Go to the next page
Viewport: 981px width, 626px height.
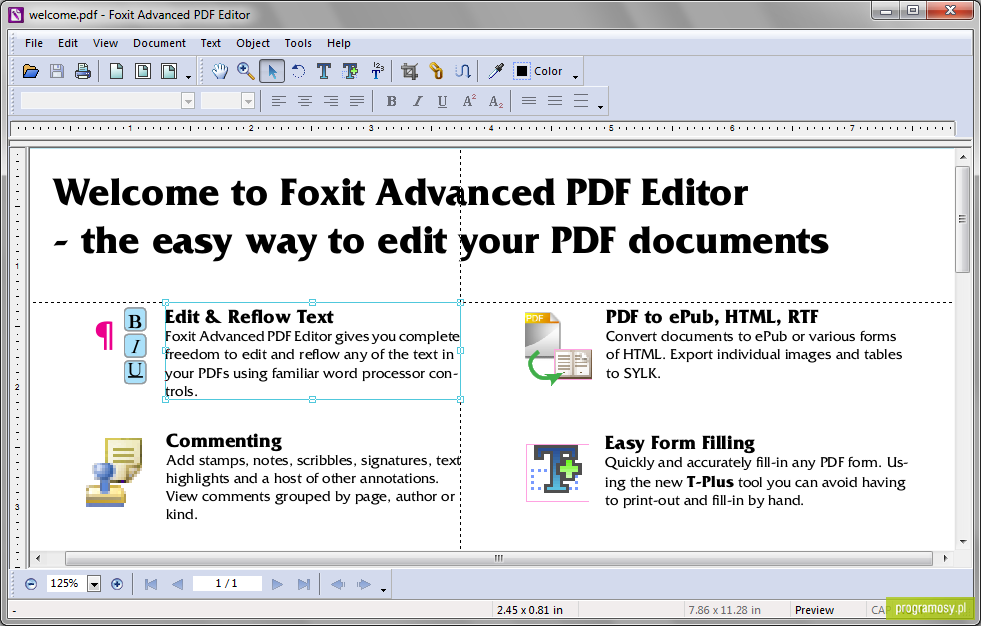[x=277, y=584]
